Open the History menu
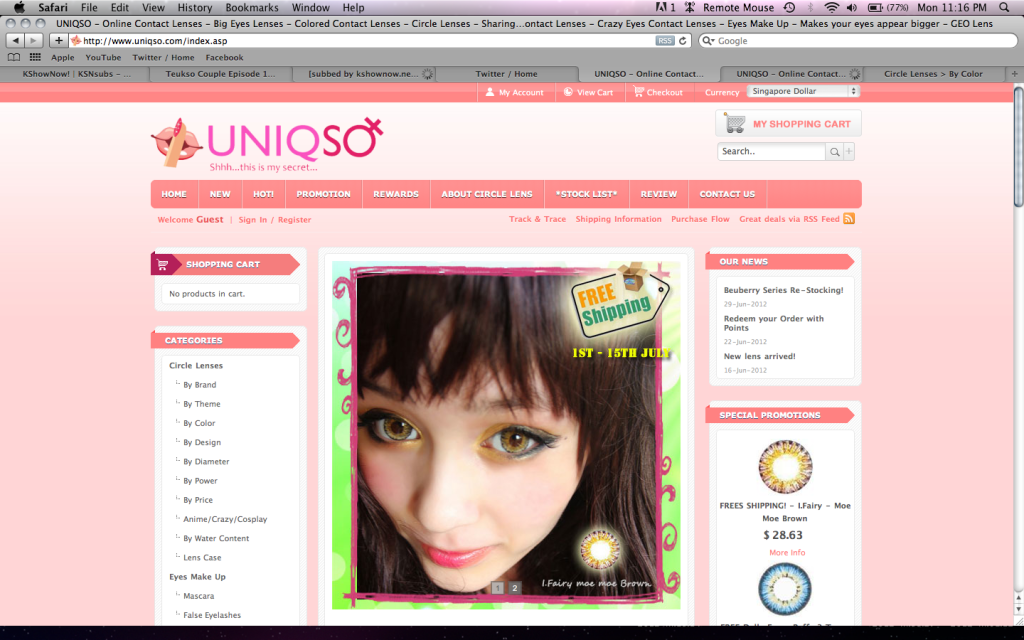Image resolution: width=1024 pixels, height=640 pixels. (195, 7)
